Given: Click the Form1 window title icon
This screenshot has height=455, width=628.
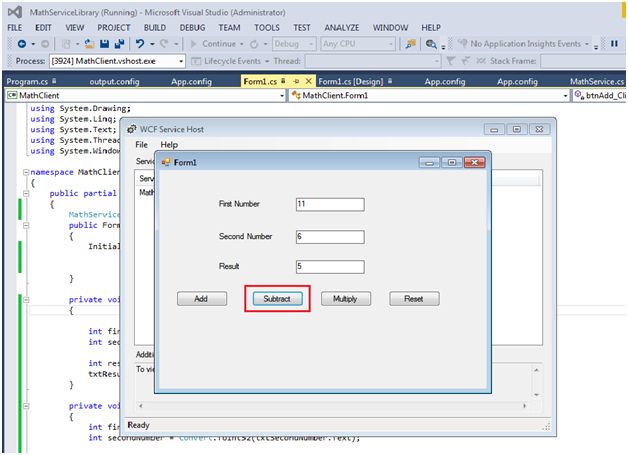Looking at the screenshot, I should point(166,162).
